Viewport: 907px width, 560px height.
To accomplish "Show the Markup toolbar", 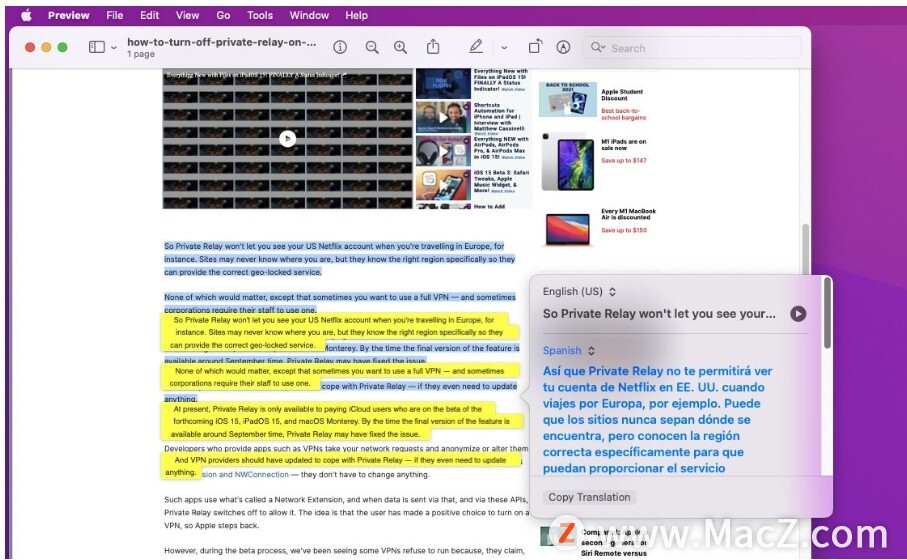I will pos(563,47).
